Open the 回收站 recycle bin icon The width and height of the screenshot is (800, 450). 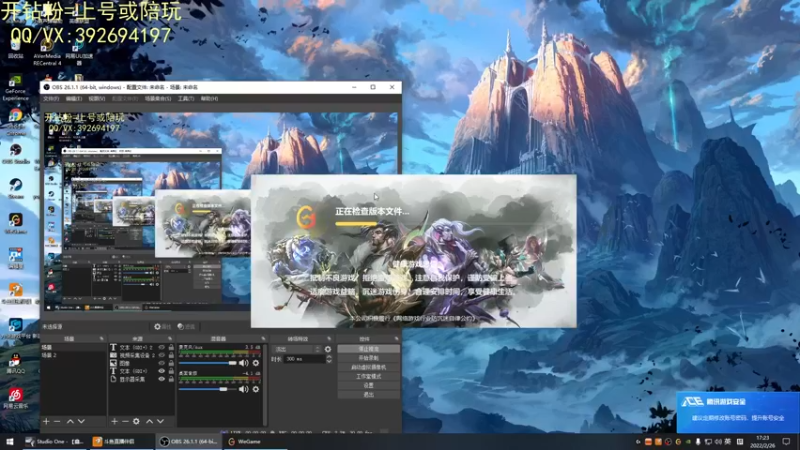coord(16,50)
